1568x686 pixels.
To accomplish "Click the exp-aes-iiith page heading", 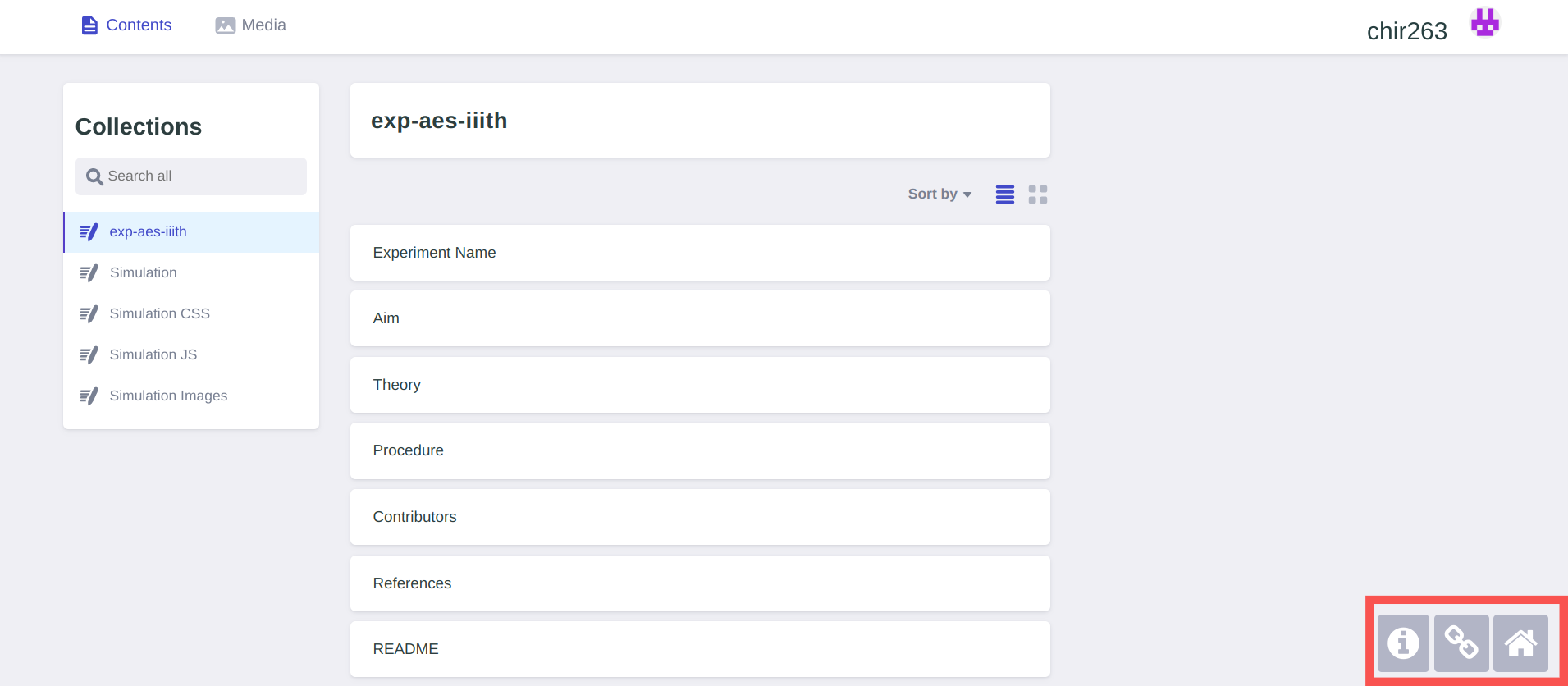I will pyautogui.click(x=439, y=121).
